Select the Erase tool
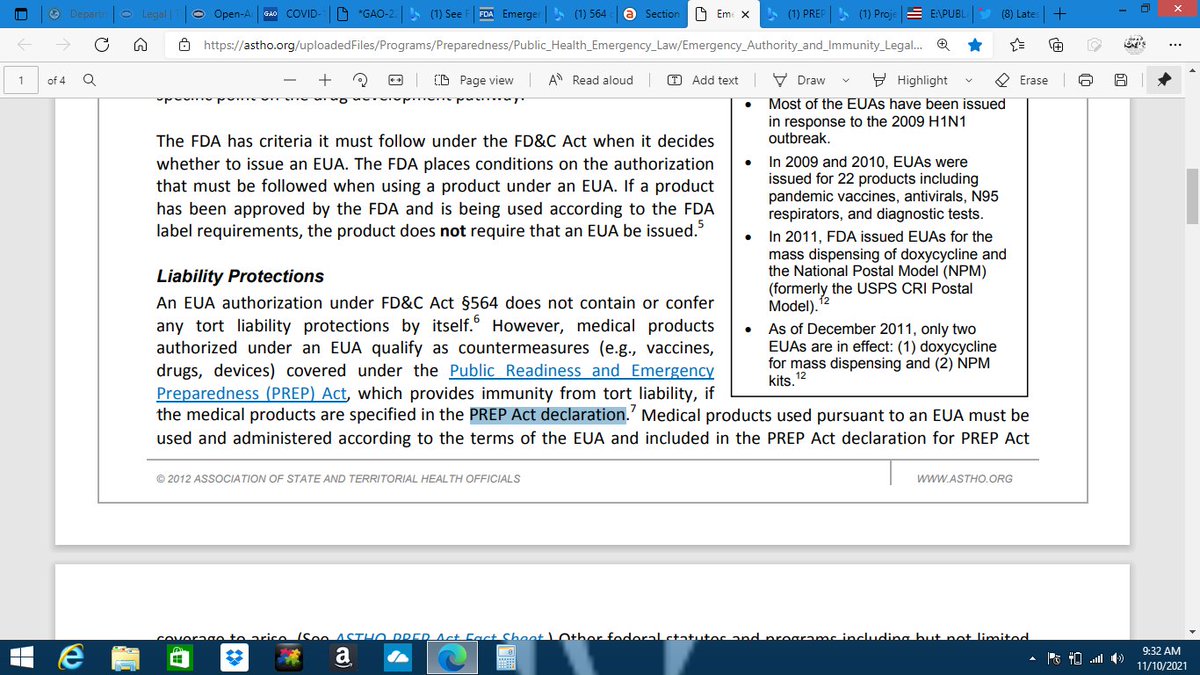Viewport: 1200px width, 675px height. tap(1021, 80)
